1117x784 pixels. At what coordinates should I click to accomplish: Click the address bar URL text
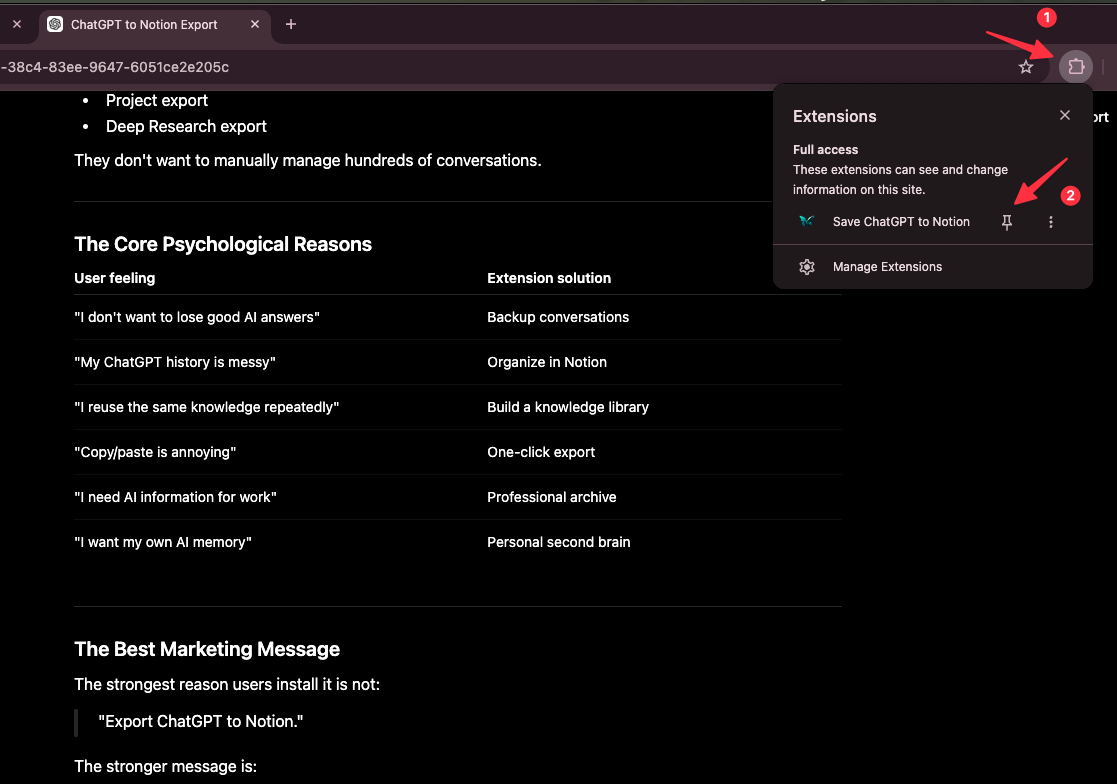coord(115,67)
